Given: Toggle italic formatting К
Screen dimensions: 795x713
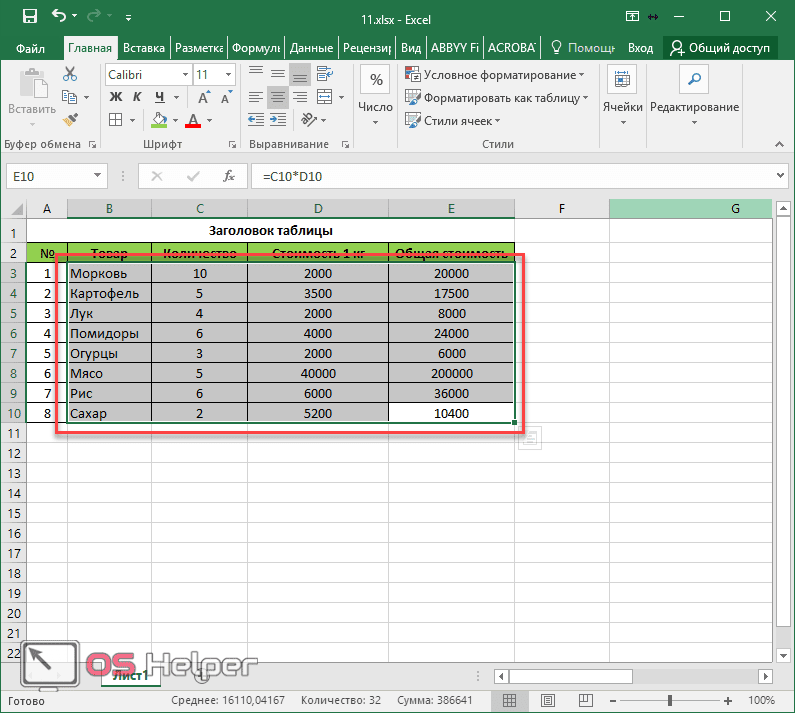Looking at the screenshot, I should (x=137, y=97).
